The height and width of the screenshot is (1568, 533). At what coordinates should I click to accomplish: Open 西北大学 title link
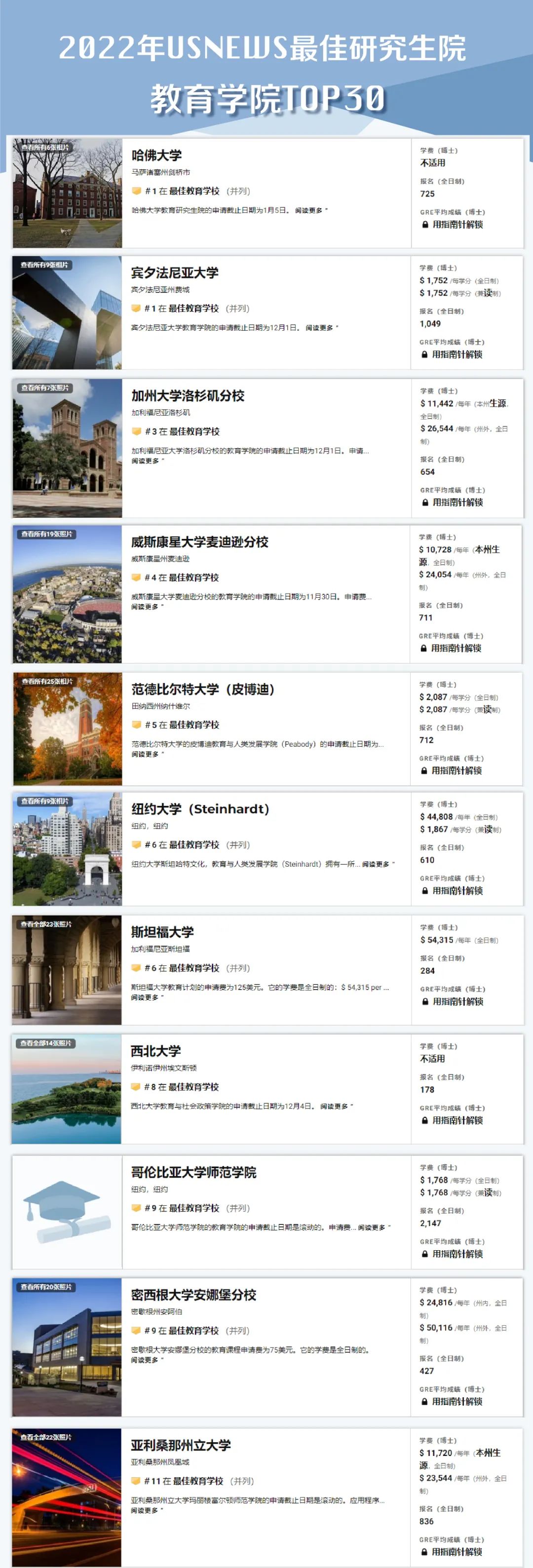pos(156,1051)
